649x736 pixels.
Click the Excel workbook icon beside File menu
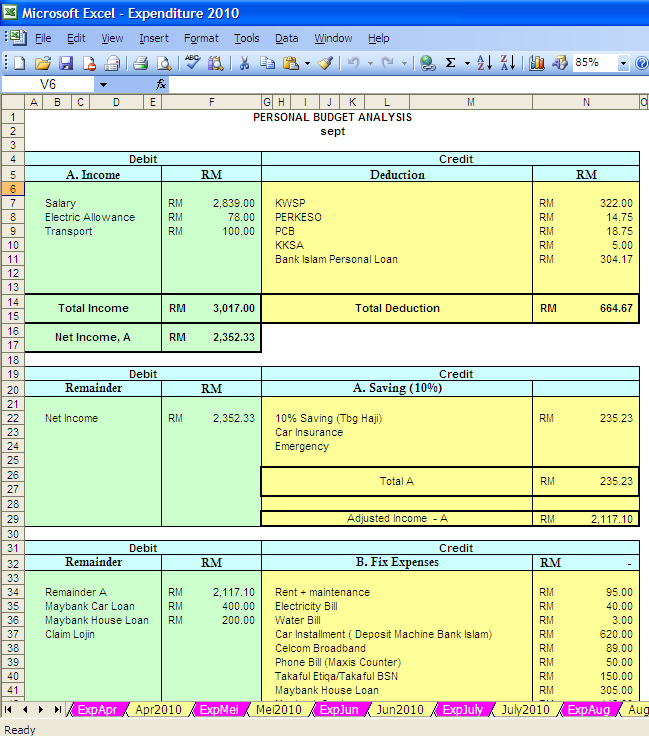click(18, 38)
